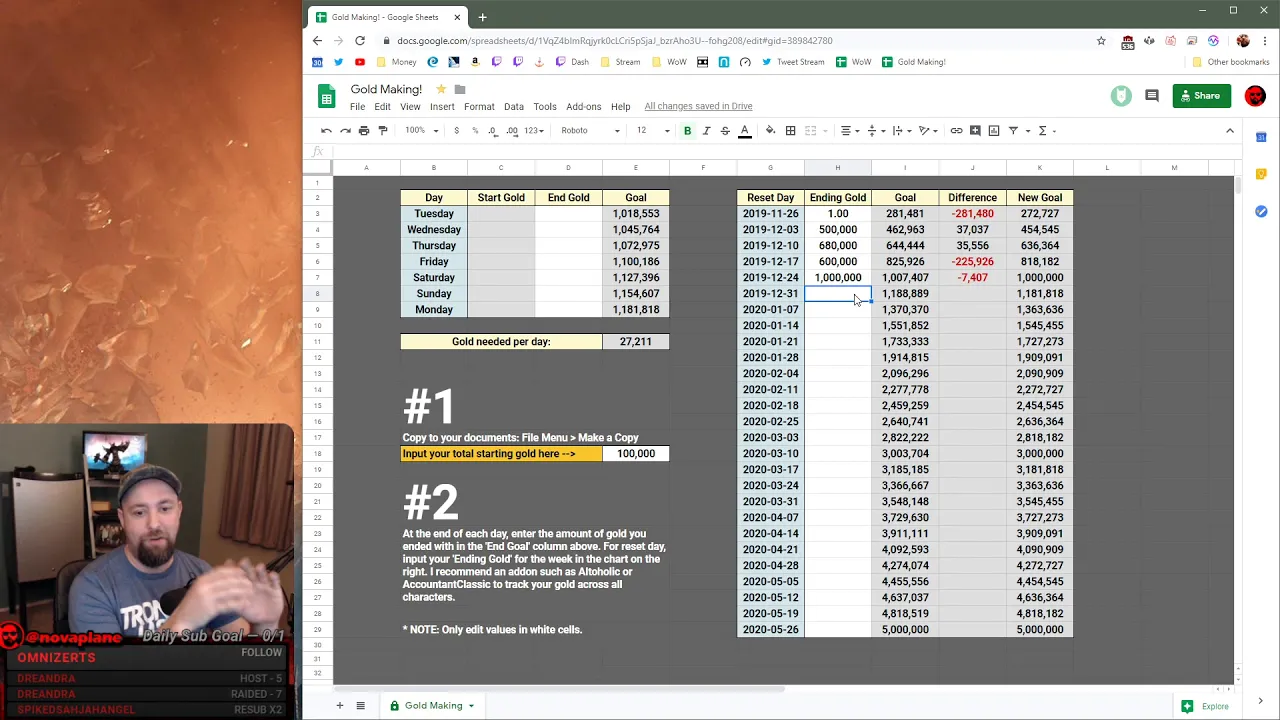Screen dimensions: 1280x720
Task: Open the all sheets list
Action: 361,705
